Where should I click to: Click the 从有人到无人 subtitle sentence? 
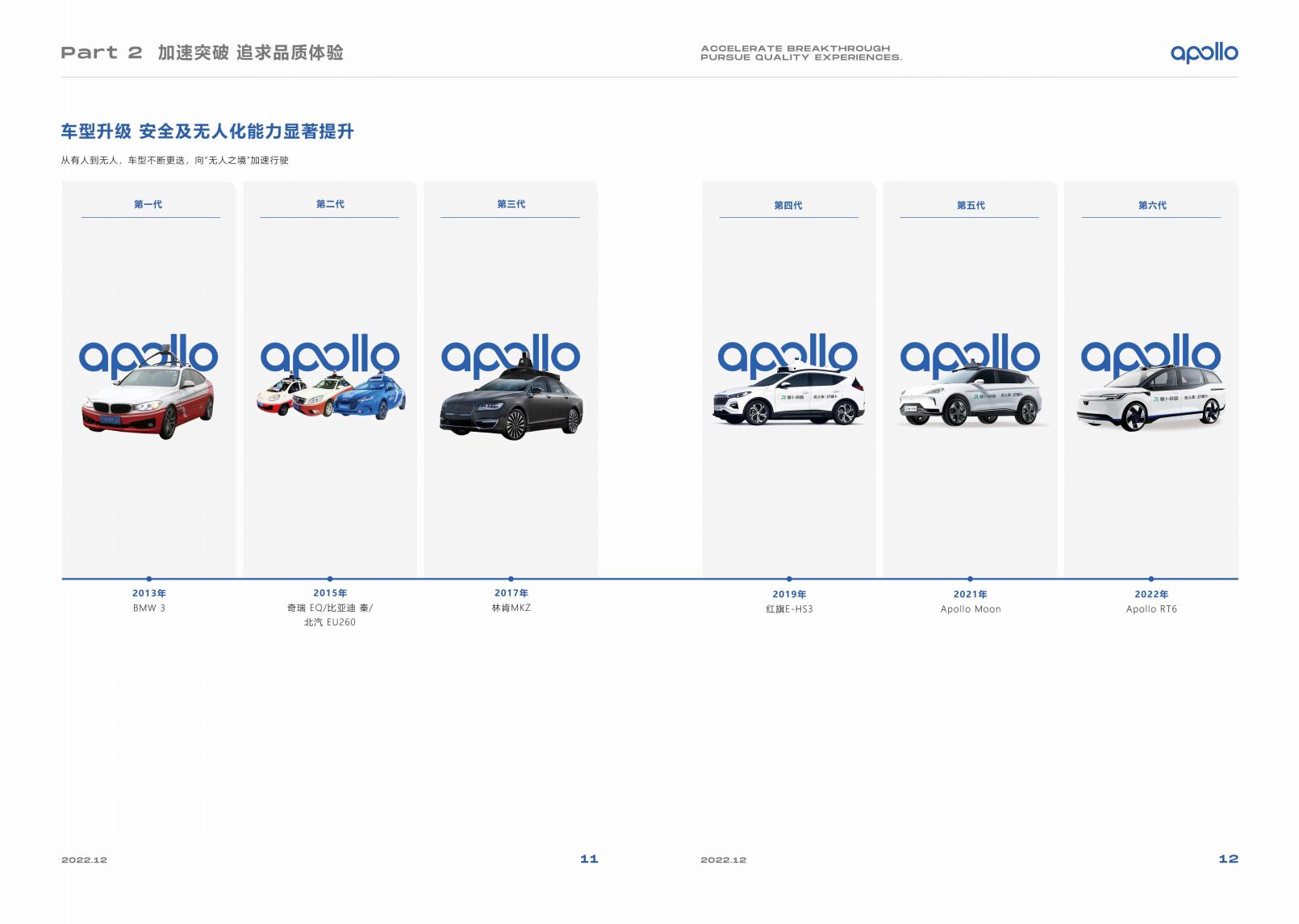tap(174, 161)
